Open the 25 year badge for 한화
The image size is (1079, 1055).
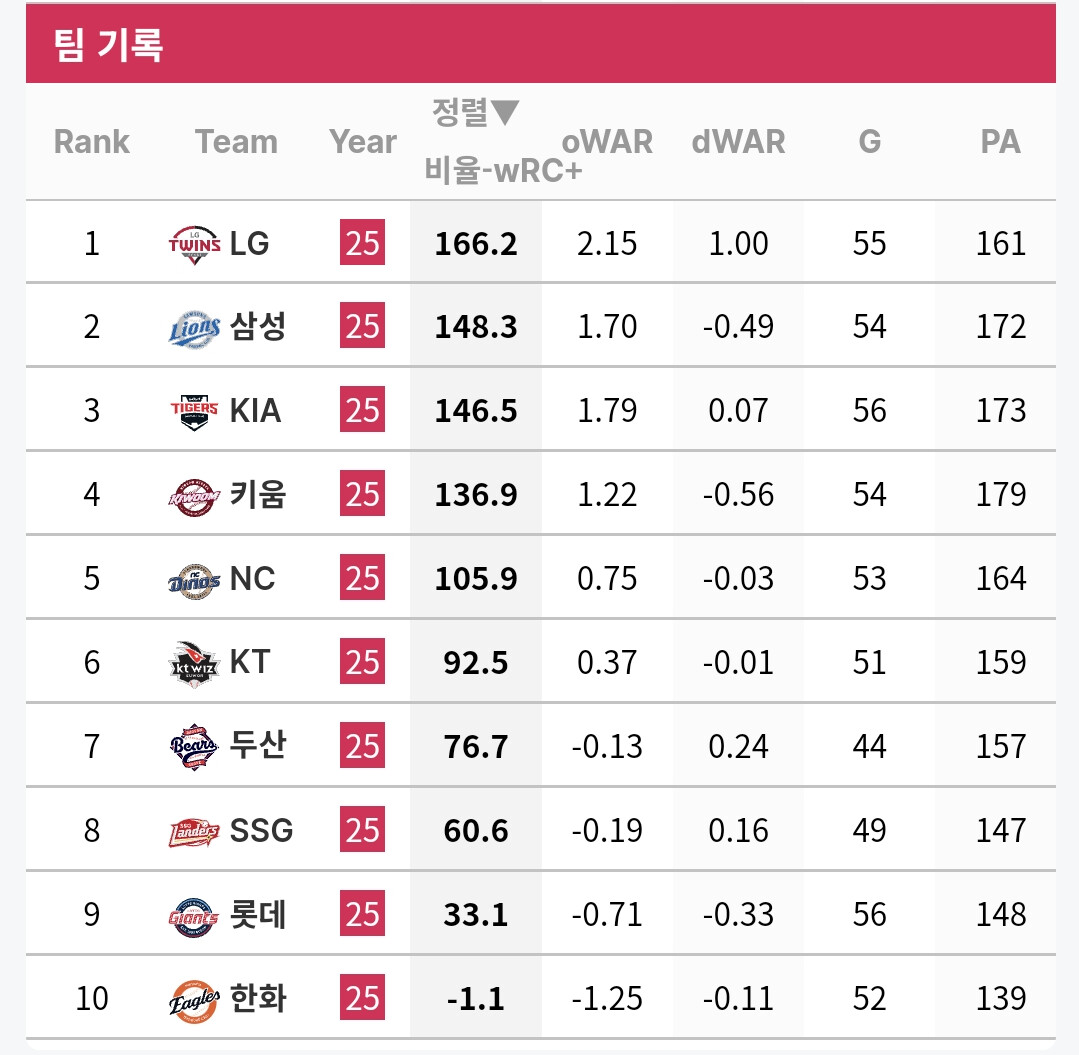[363, 997]
